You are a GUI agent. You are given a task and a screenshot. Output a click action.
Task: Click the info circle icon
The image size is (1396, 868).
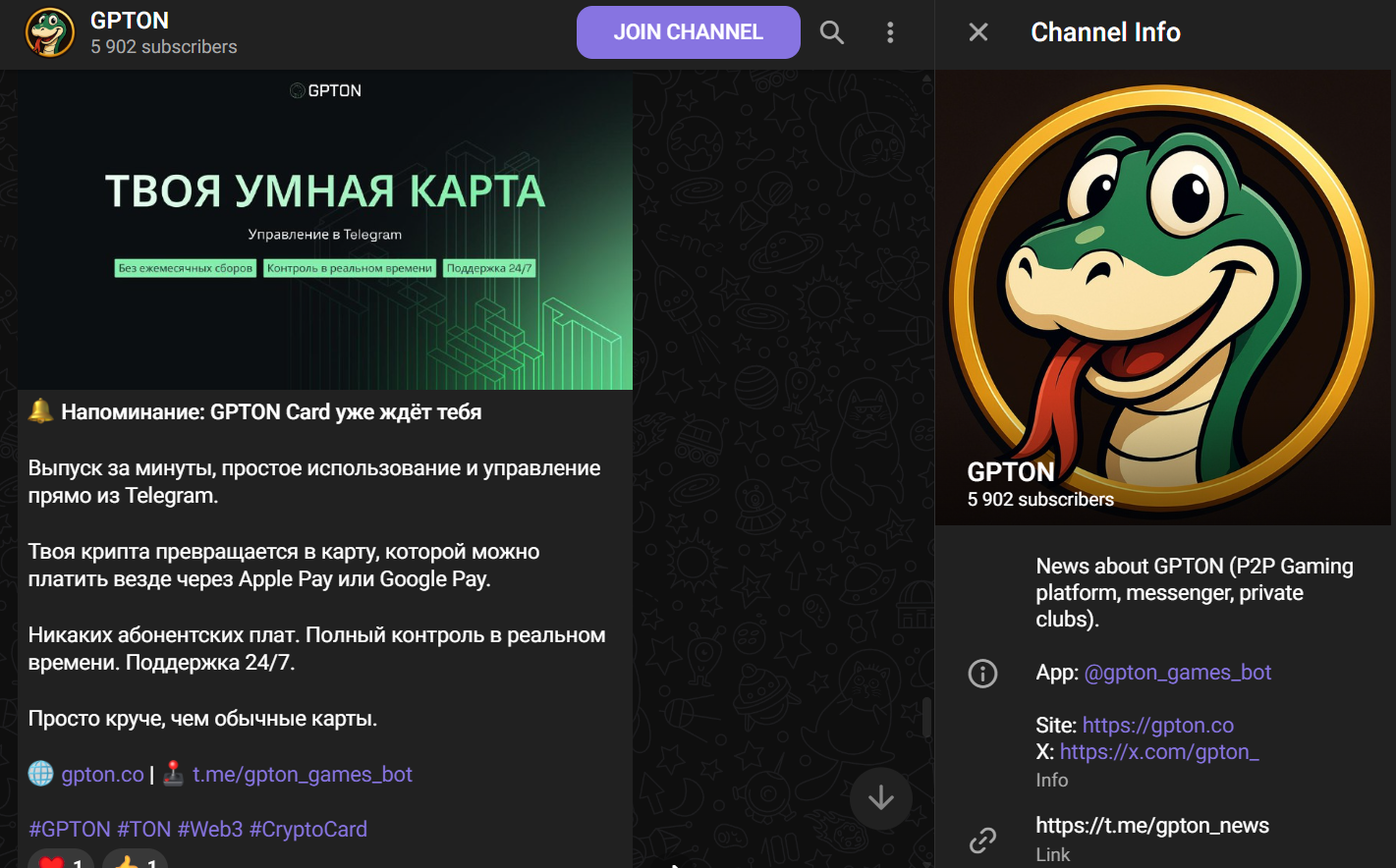click(983, 674)
